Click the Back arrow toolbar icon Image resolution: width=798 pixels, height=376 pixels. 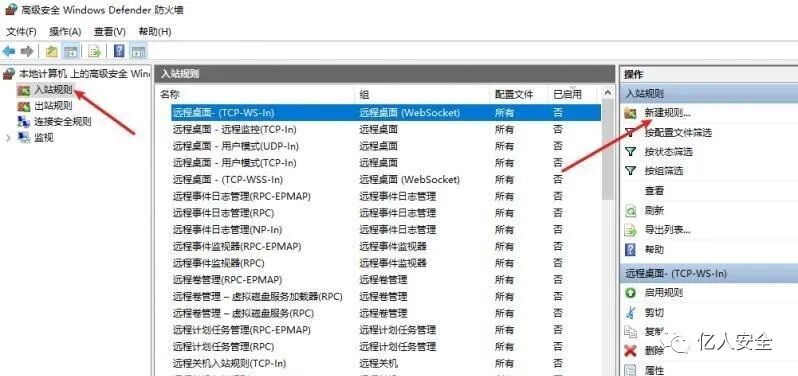[x=9, y=51]
